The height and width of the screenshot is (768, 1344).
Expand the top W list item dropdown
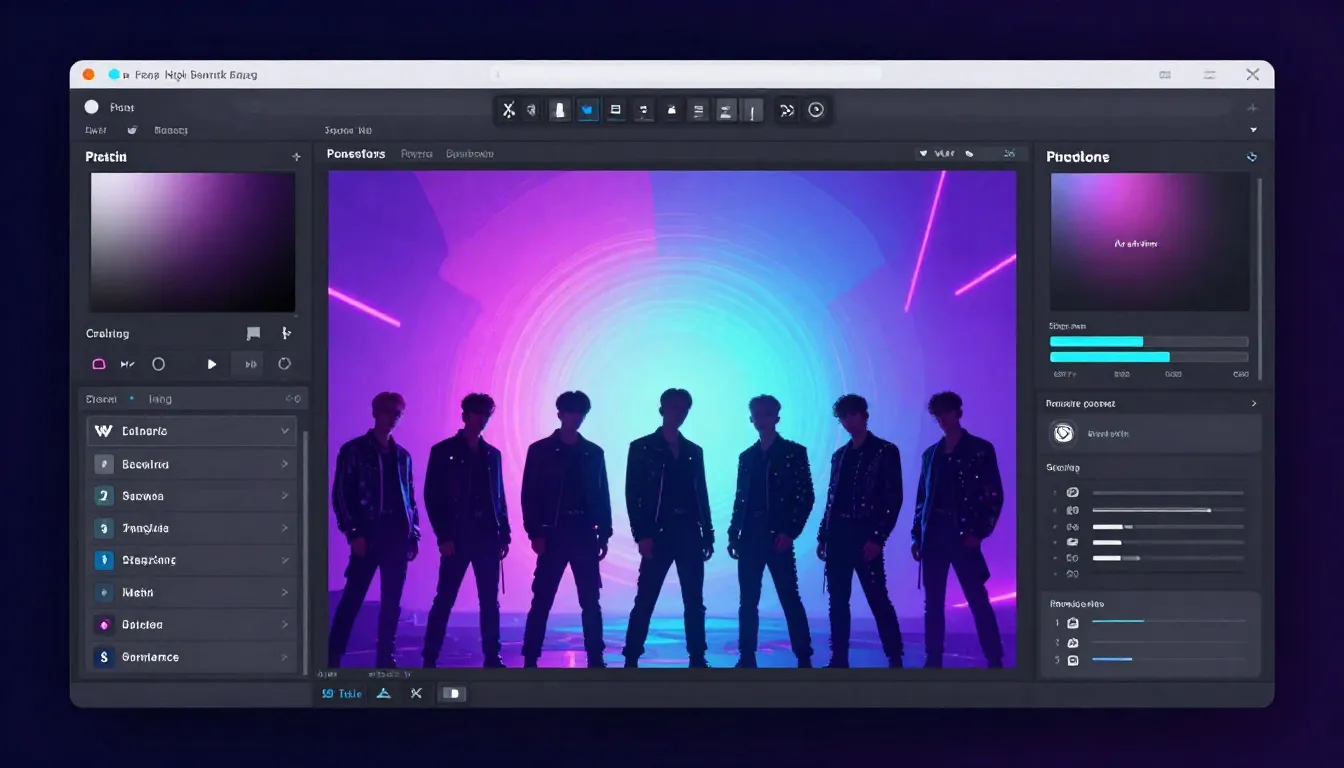tap(285, 431)
